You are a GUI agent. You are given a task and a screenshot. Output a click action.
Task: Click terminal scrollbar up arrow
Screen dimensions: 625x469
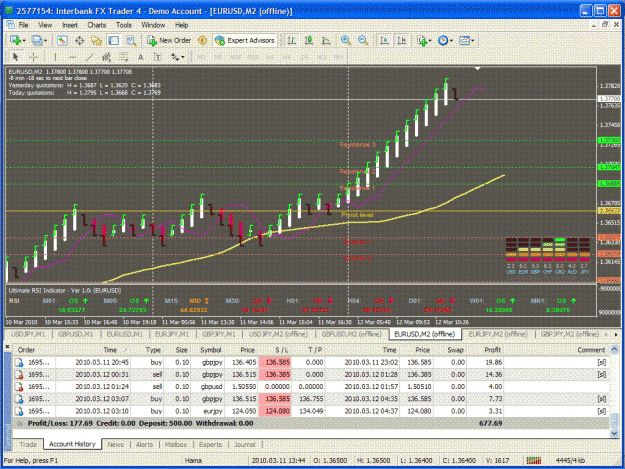tap(614, 349)
